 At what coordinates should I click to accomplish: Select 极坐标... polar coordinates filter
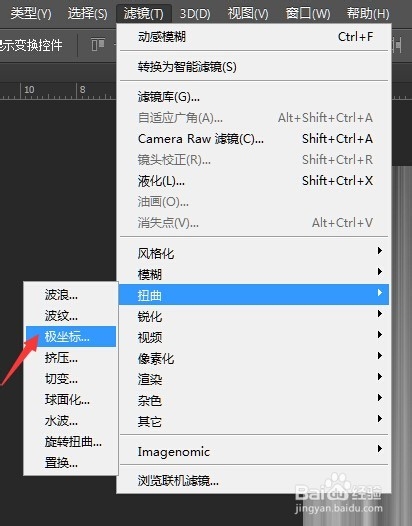[x=71, y=336]
